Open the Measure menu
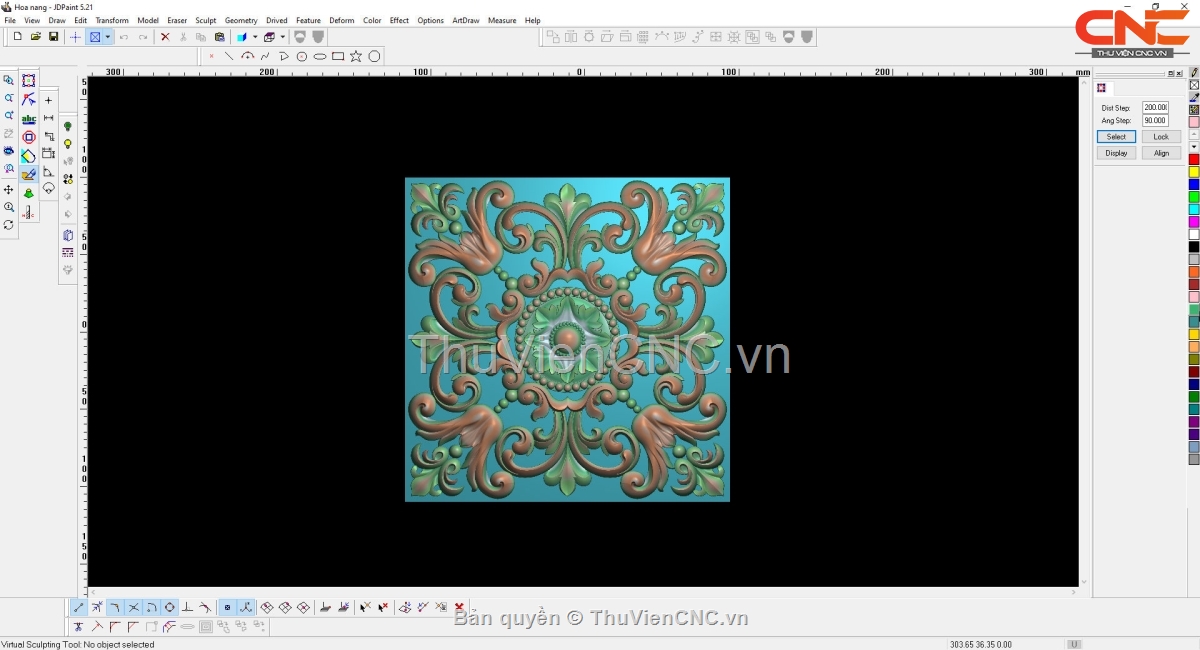The width and height of the screenshot is (1200, 650). click(x=502, y=20)
